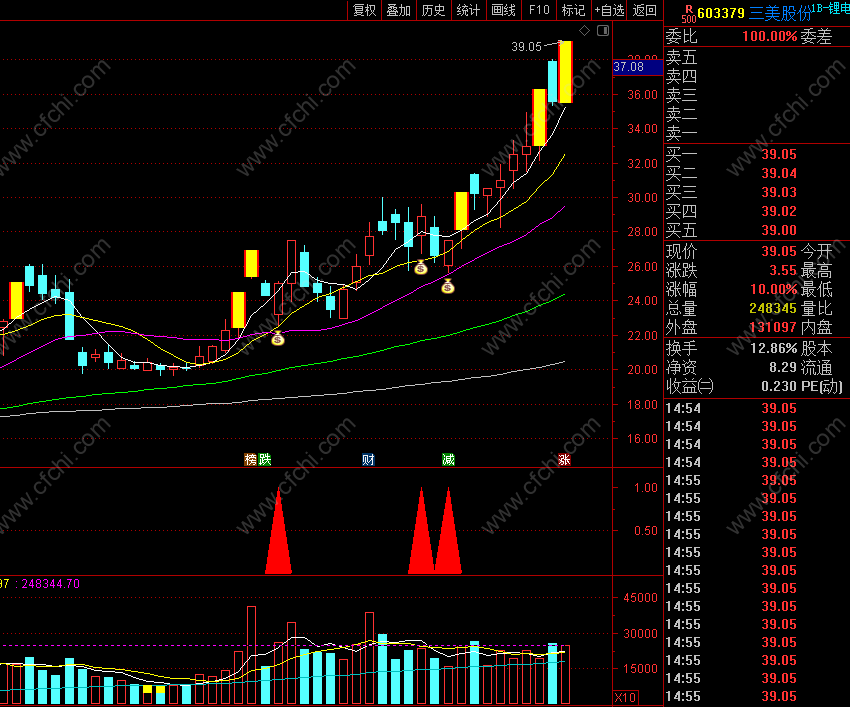Viewport: 850px width, 707px height.
Task: Open the F10 company info page
Action: (x=539, y=10)
